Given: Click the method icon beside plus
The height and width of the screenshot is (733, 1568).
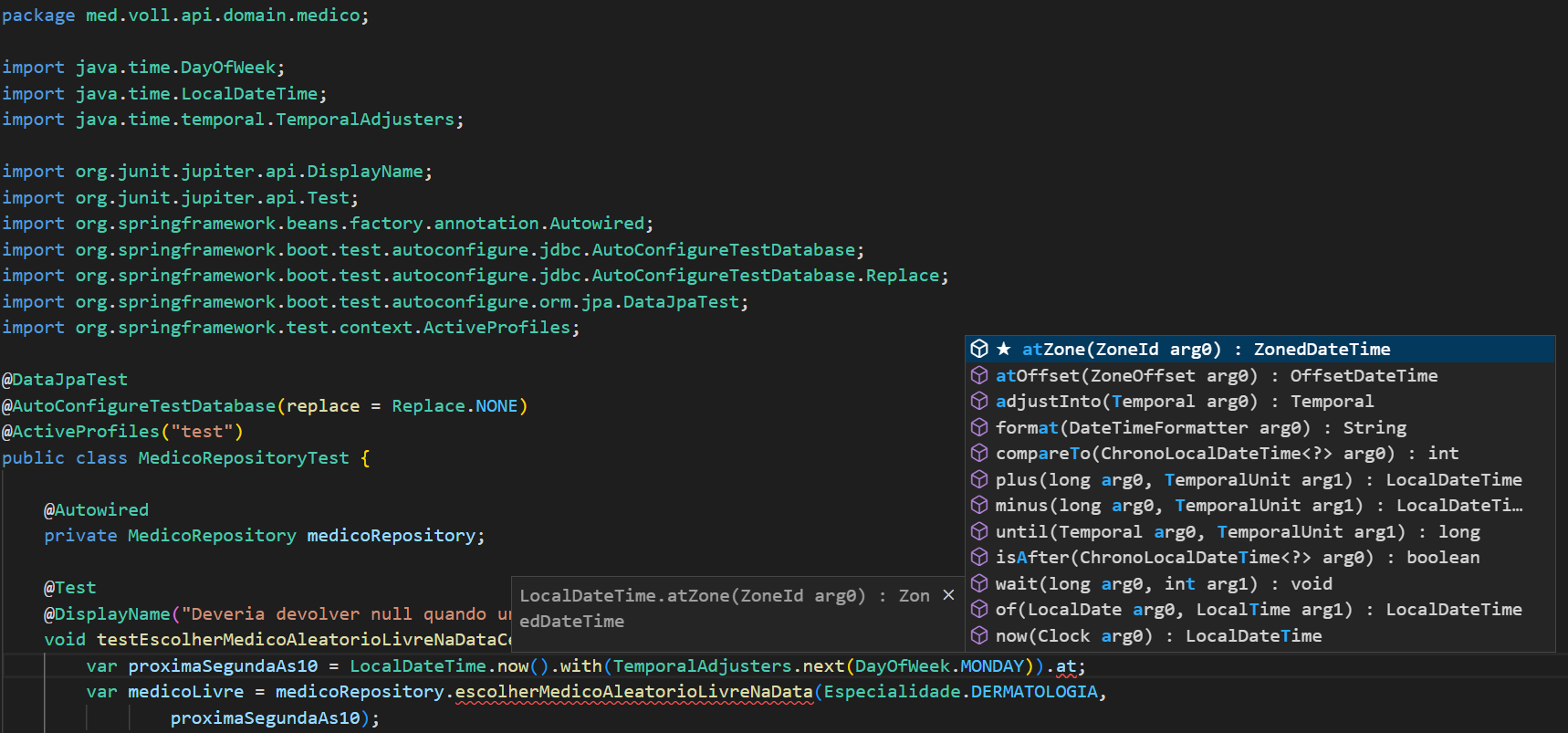Looking at the screenshot, I should (x=979, y=479).
